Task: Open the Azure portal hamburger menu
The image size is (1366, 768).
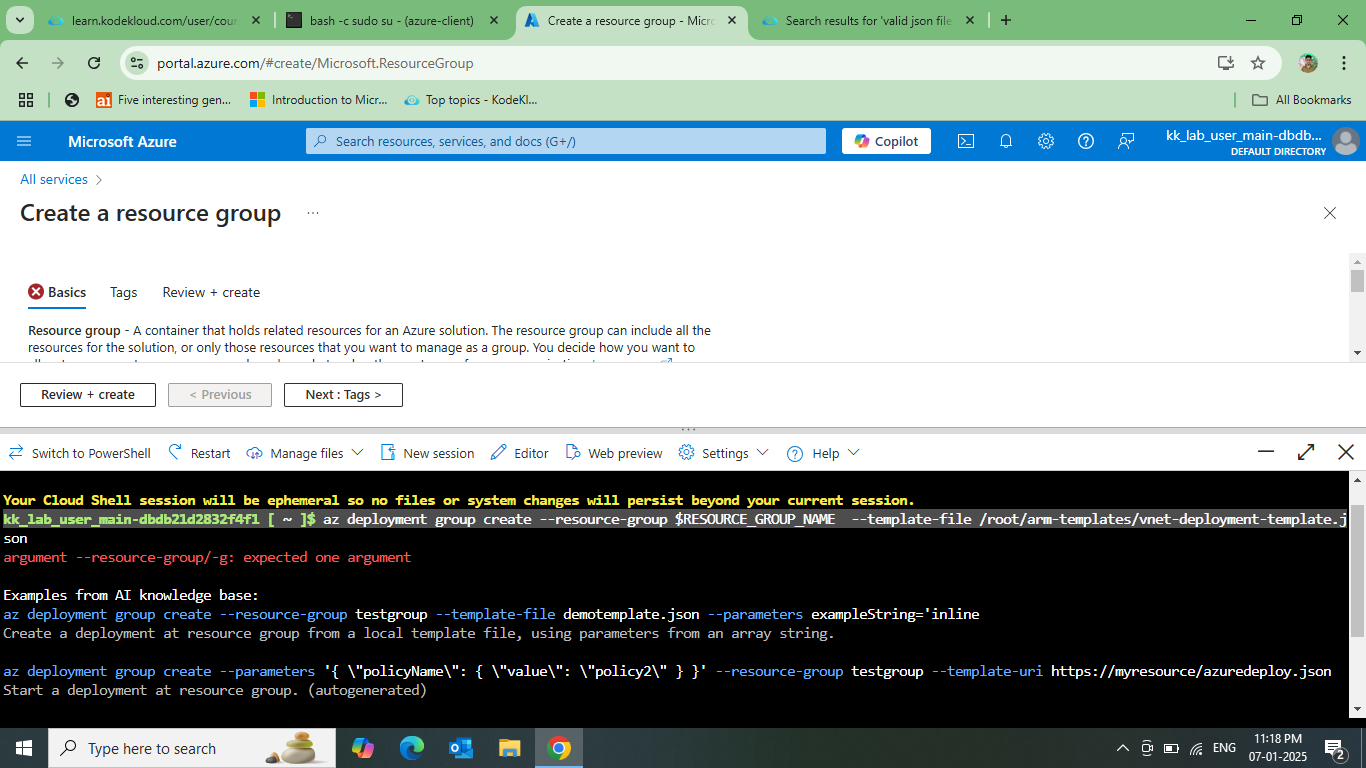Action: (x=24, y=141)
